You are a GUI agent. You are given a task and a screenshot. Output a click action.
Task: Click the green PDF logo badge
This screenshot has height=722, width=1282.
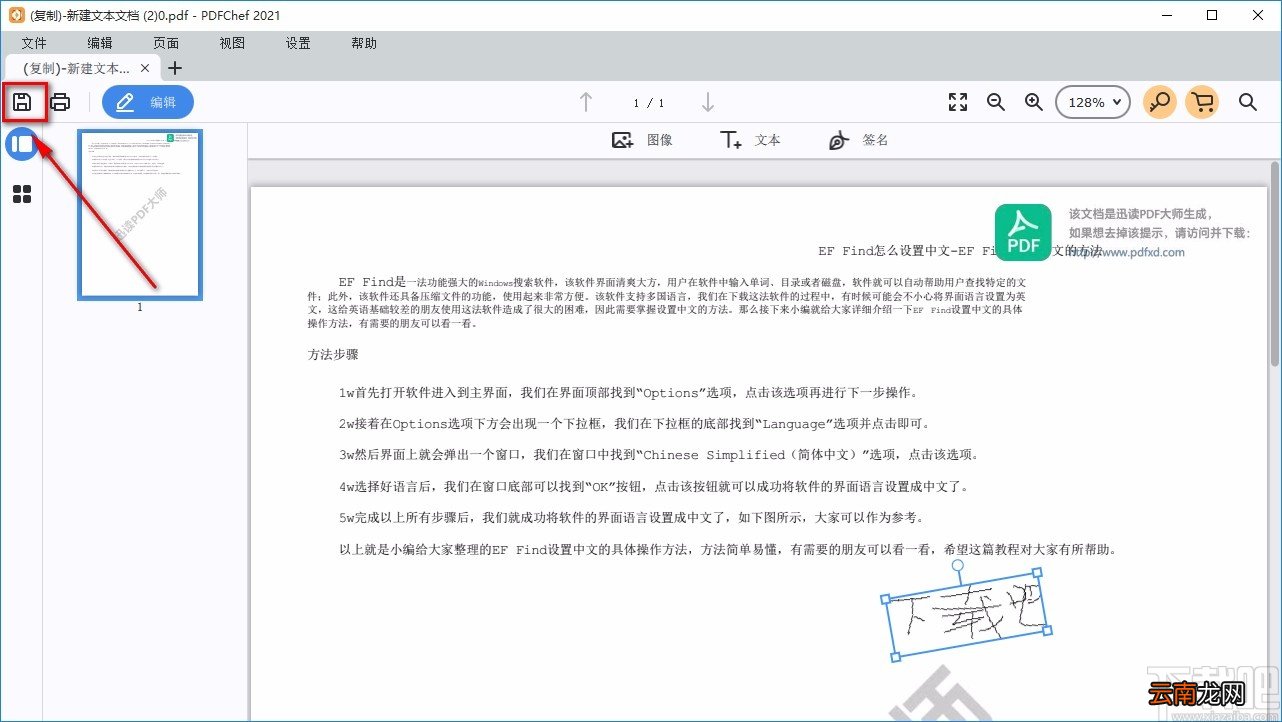coord(1023,232)
